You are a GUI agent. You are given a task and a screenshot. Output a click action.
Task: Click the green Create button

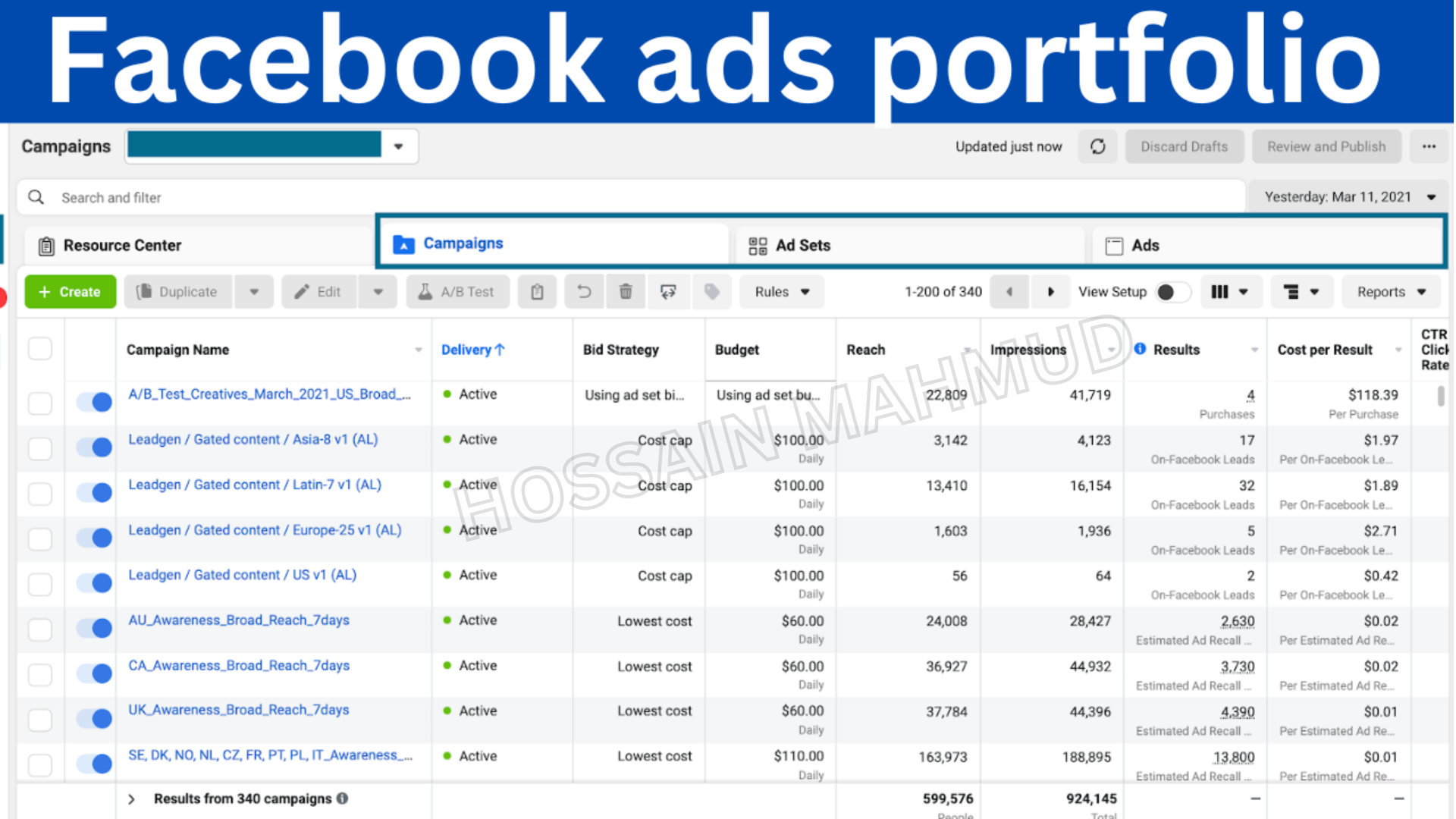(x=71, y=292)
